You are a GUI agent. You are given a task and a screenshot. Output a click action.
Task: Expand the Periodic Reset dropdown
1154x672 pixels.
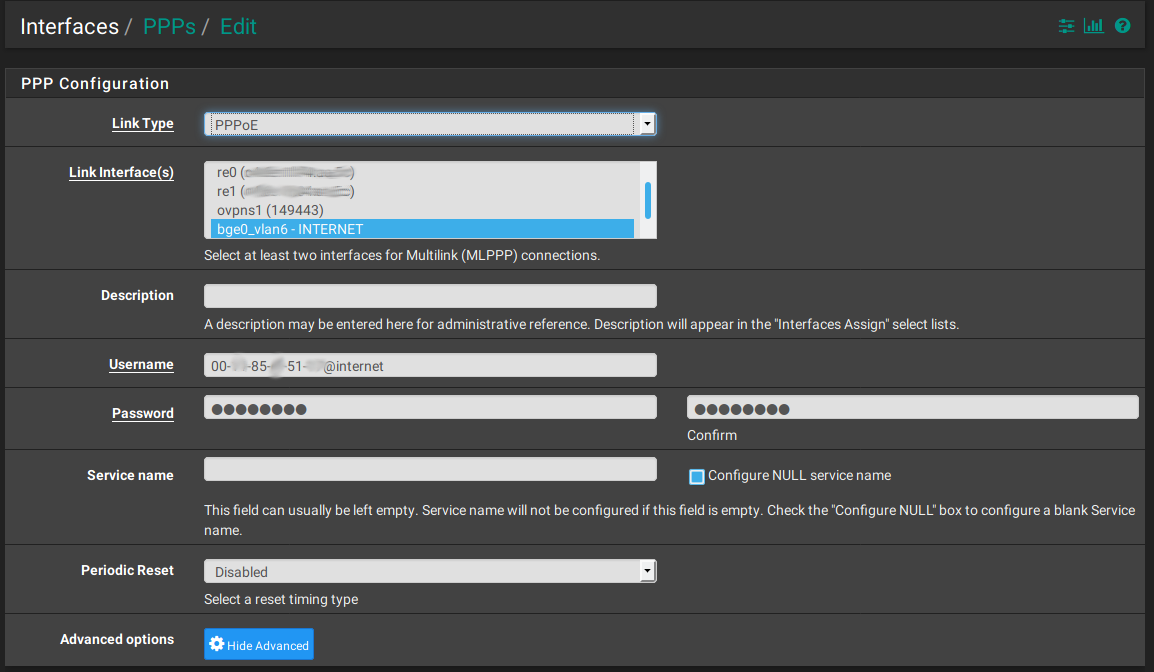[430, 571]
